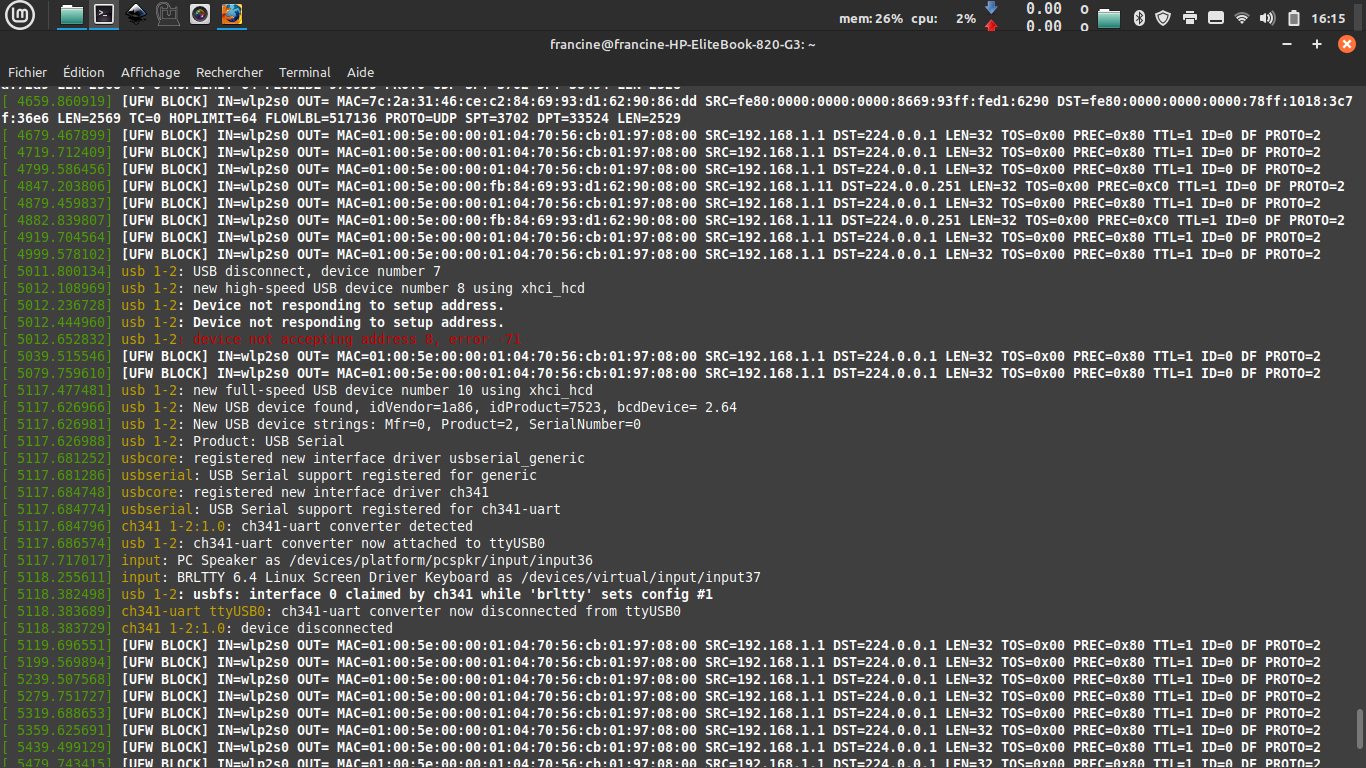Open the Terminal menu dropdown

(304, 72)
